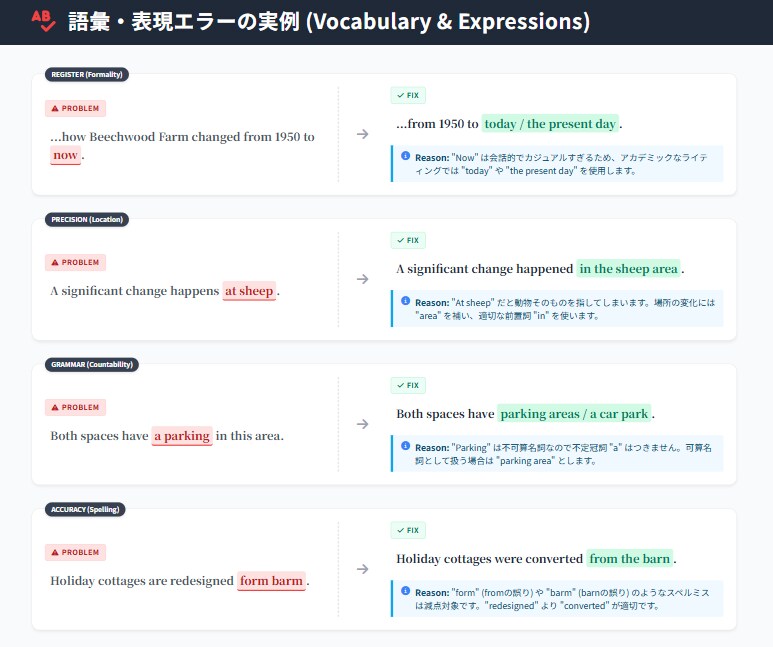The height and width of the screenshot is (647, 773).
Task: Click text 'Holiday cottages were converted'
Action: click(x=490, y=559)
